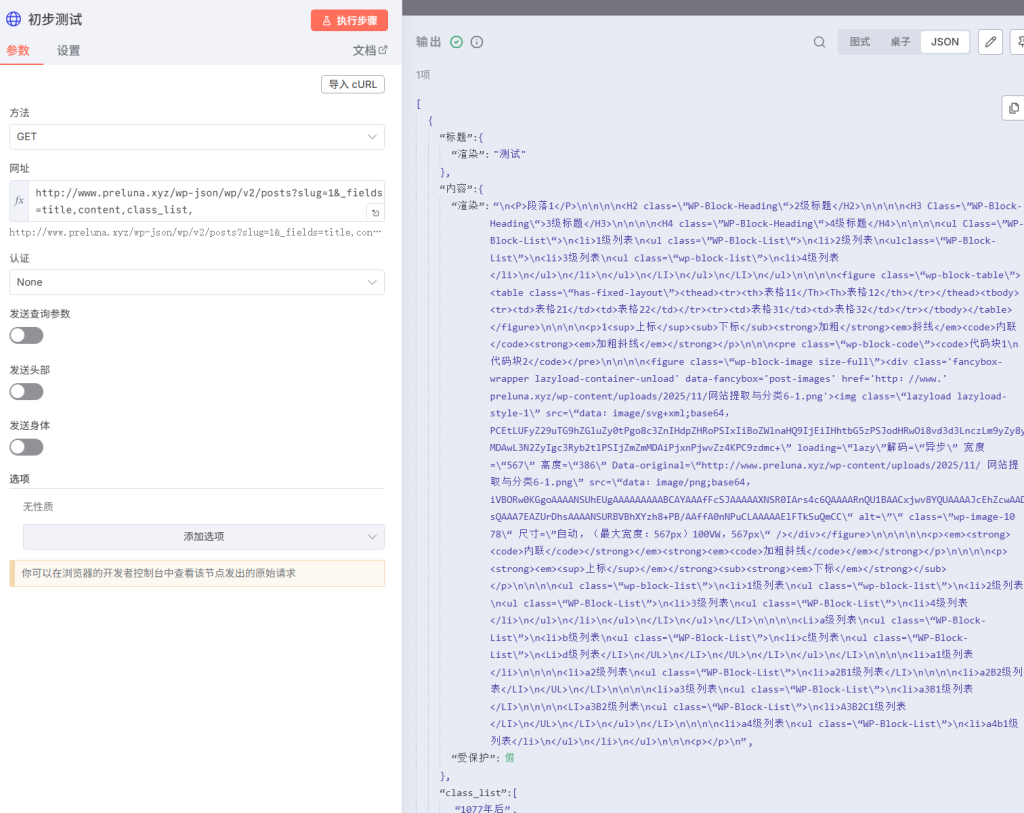Screen dimensions: 1024x813
Task: Click the search icon in output panel
Action: pos(819,42)
